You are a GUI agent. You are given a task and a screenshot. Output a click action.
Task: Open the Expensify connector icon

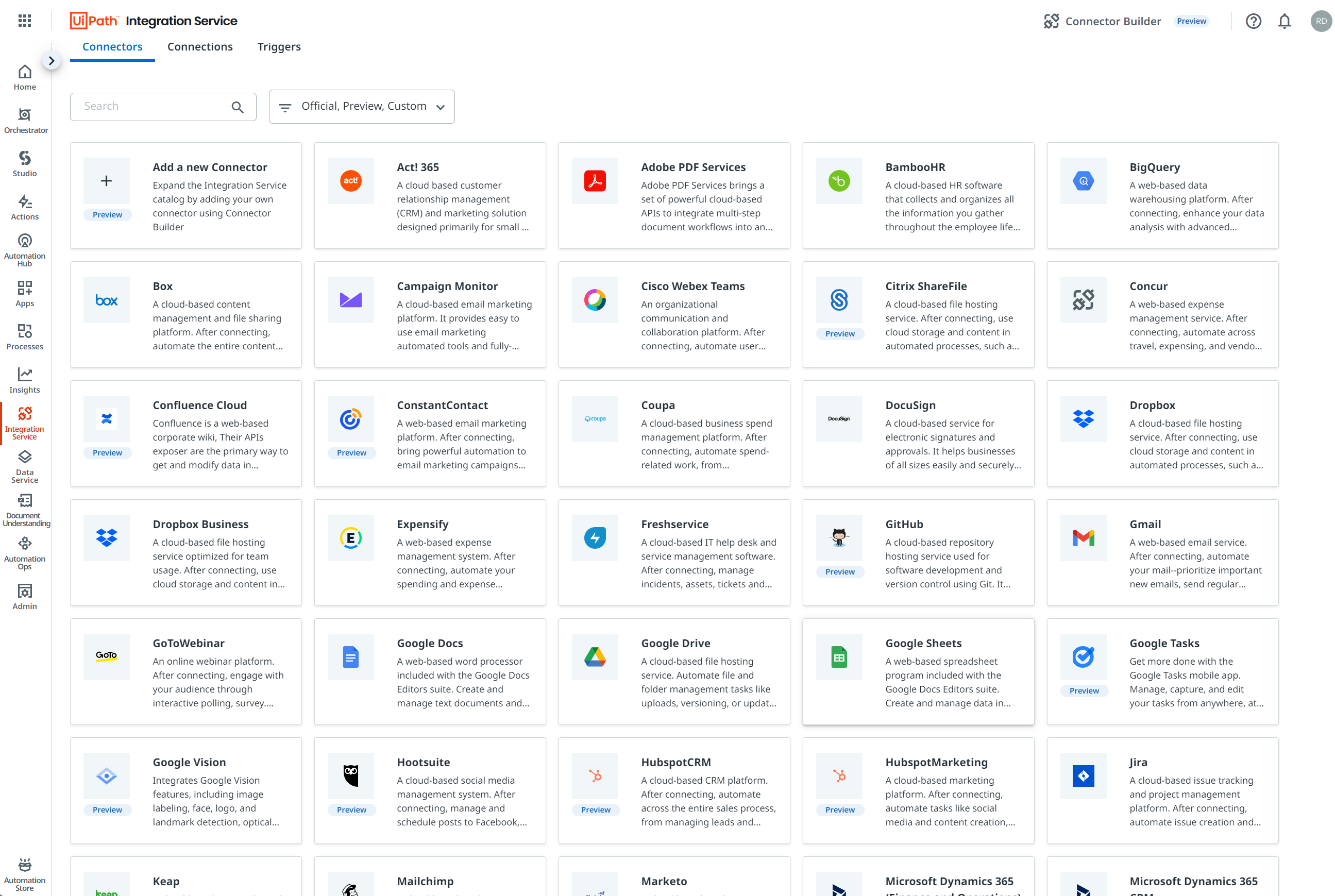click(x=351, y=538)
